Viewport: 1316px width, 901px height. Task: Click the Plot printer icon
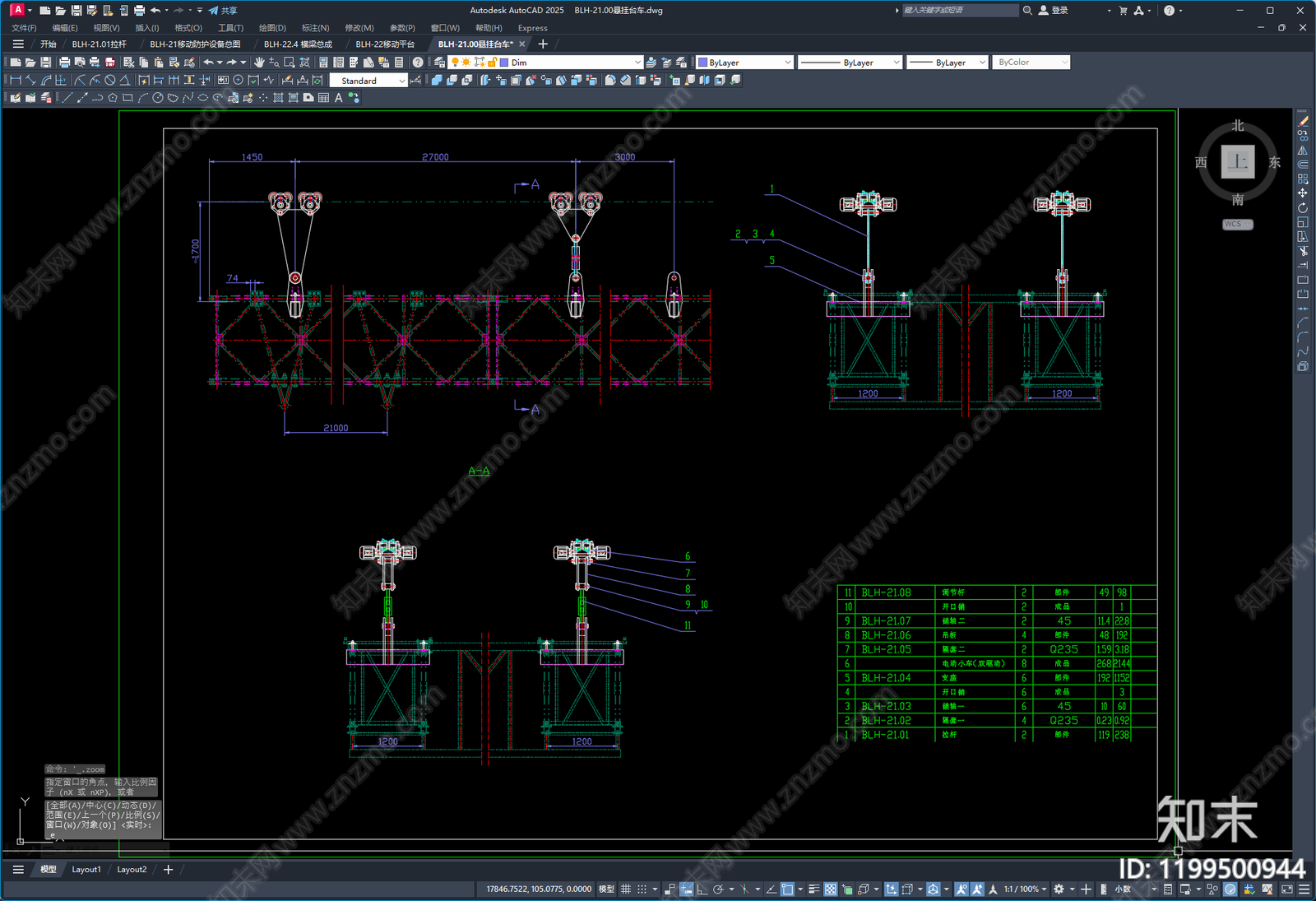[64, 63]
